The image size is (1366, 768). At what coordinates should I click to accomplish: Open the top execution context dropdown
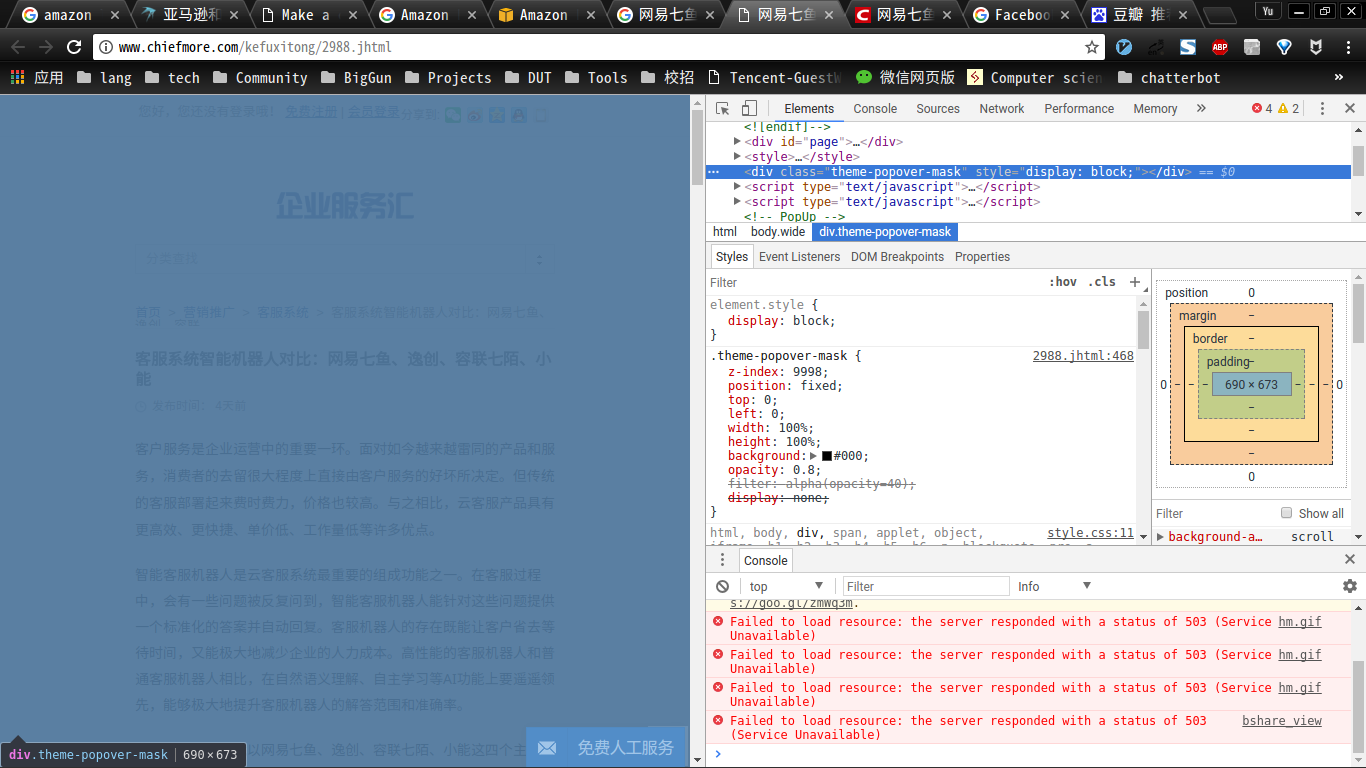(x=786, y=587)
